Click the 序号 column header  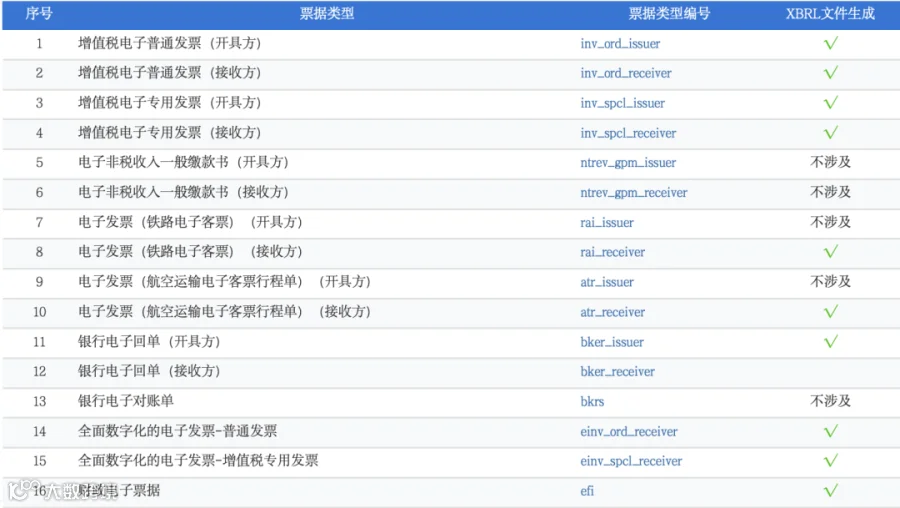click(39, 14)
